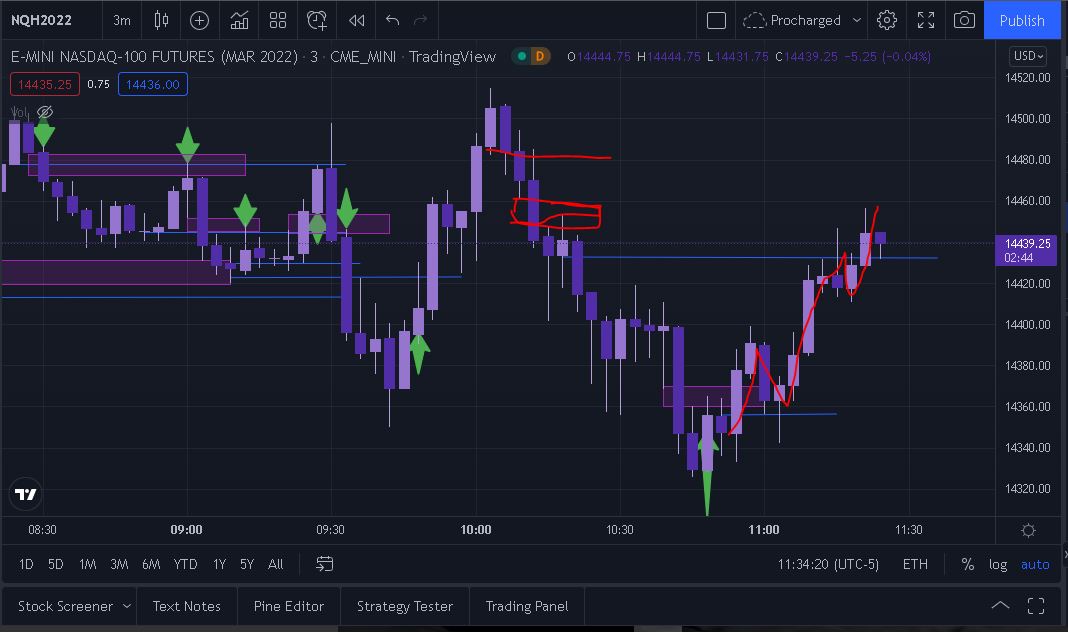
Task: Open the indicator templates grid icon
Action: 278,20
